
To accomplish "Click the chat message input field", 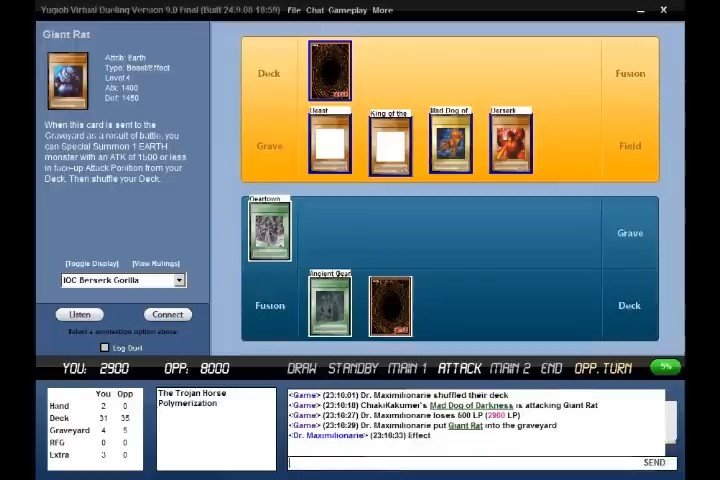I will tap(464, 463).
